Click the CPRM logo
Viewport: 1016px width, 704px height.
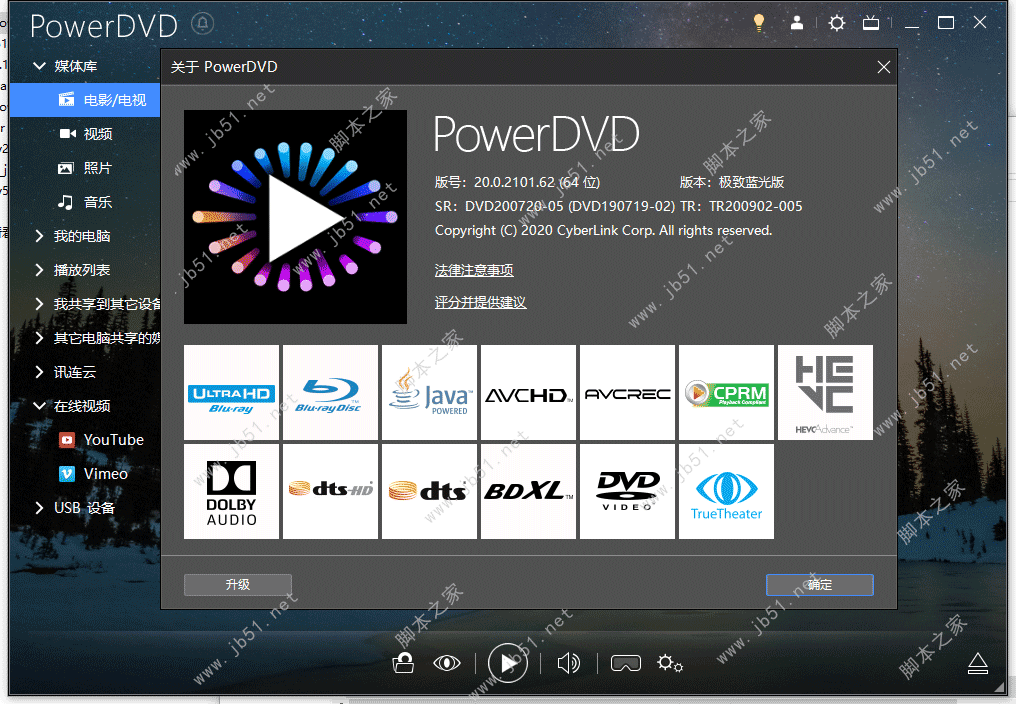point(726,392)
